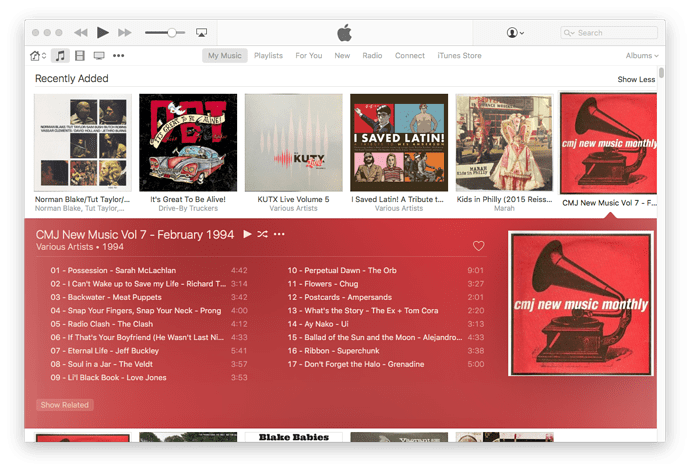This screenshot has height=471, width=690.
Task: Select track 11 Flowers - Chug
Action: [385, 284]
